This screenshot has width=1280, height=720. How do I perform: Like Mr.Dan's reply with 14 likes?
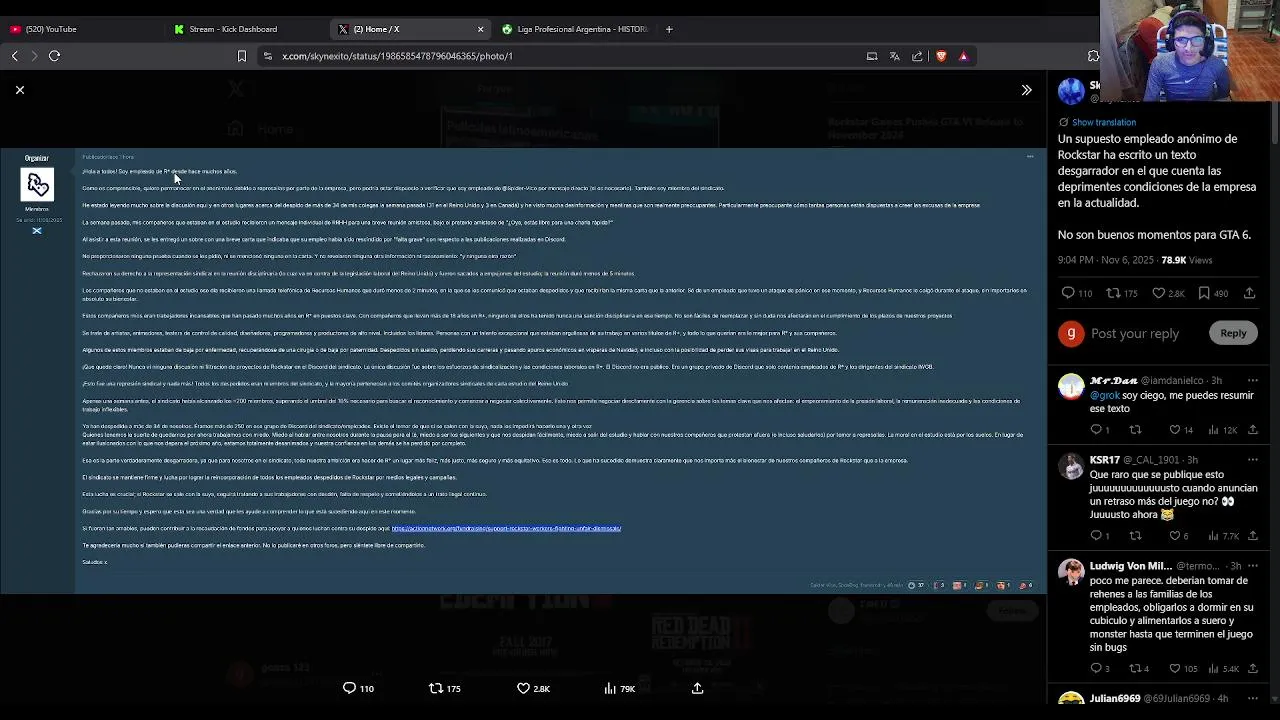coord(1181,430)
